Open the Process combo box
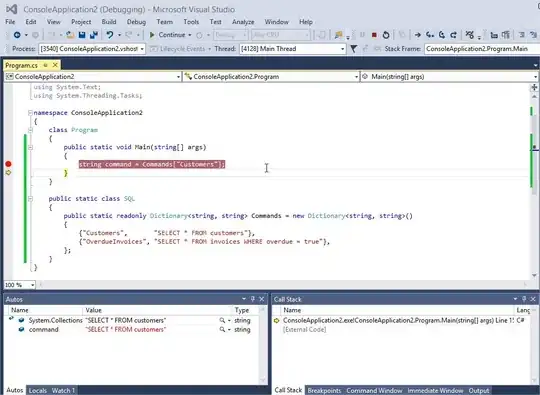 [x=92, y=49]
